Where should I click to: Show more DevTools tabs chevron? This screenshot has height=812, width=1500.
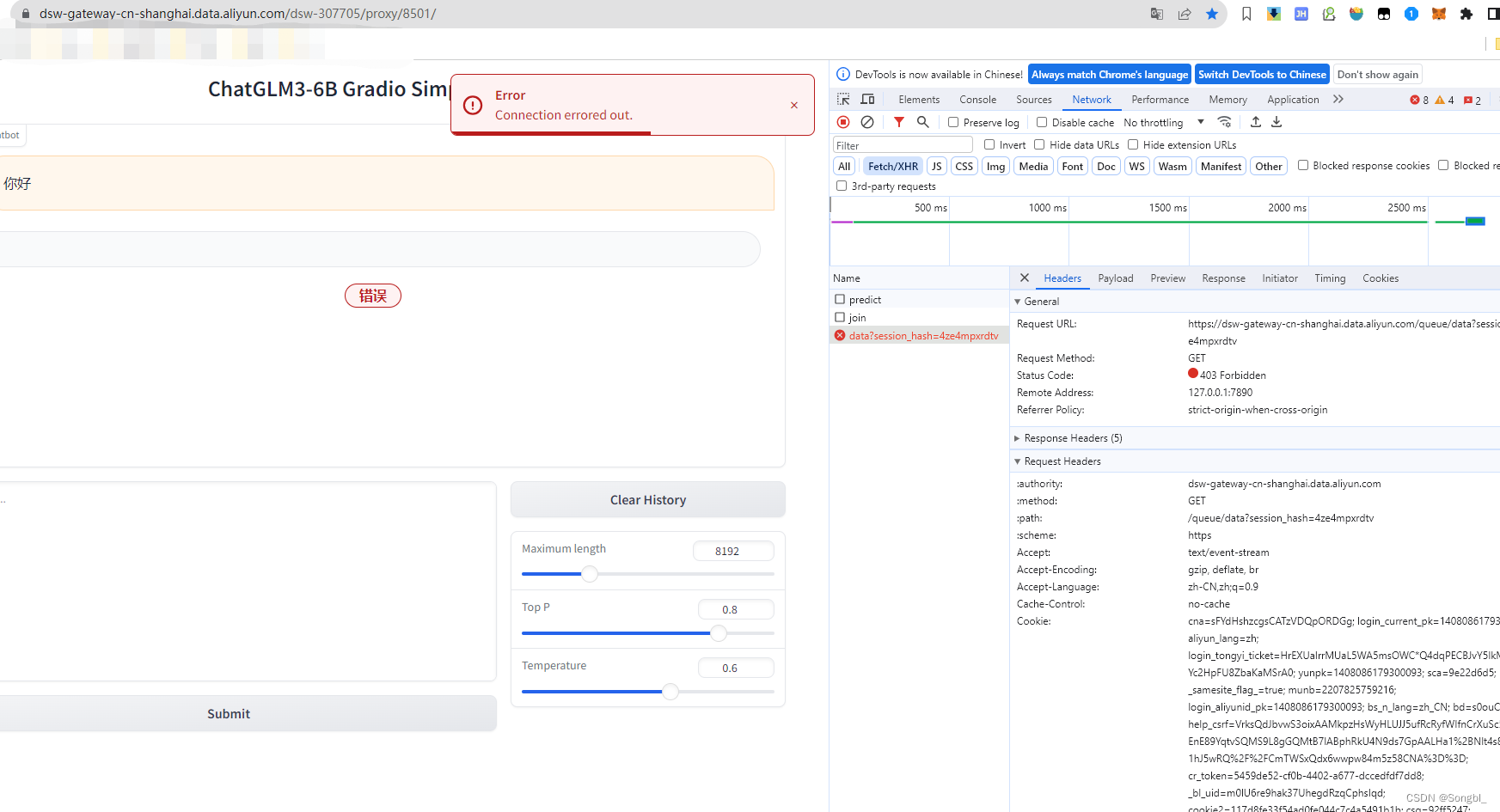(1338, 99)
